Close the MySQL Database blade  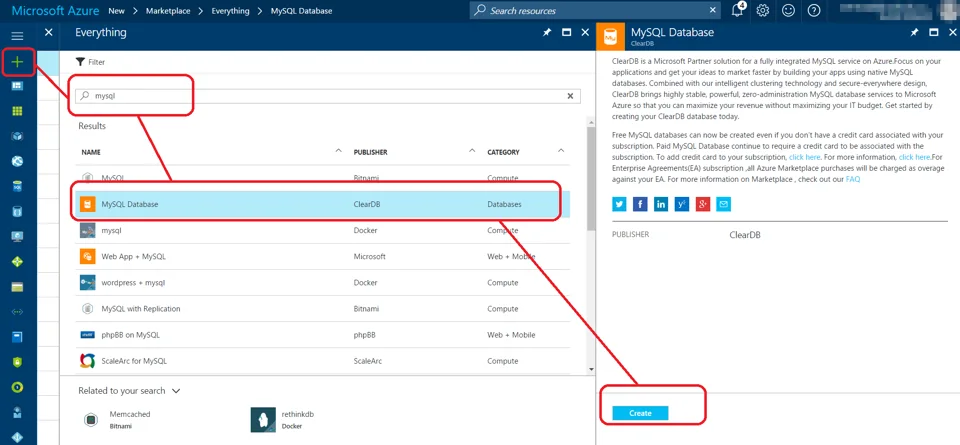(951, 32)
